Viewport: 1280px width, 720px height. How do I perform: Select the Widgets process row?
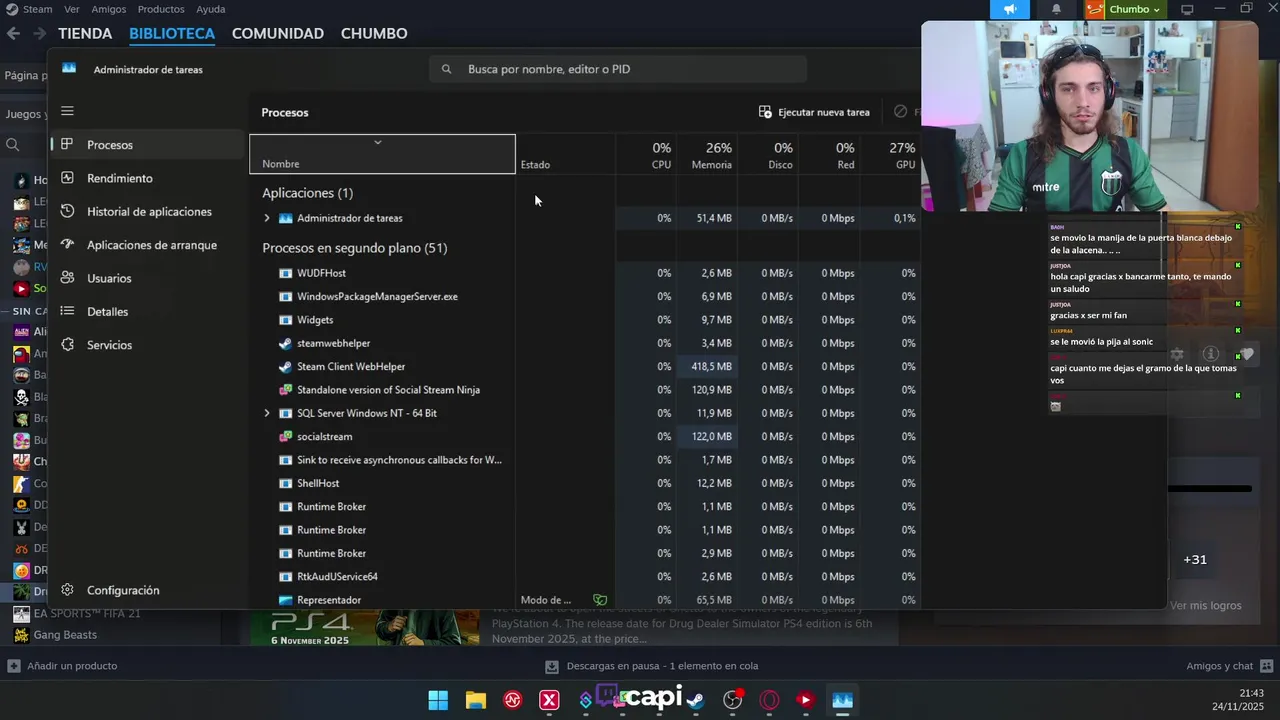(585, 320)
